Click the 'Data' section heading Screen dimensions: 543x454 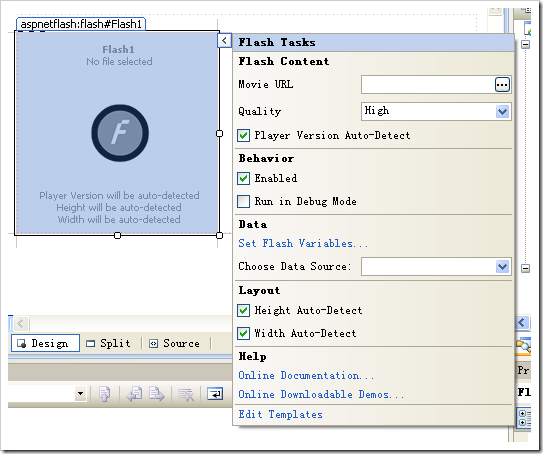pos(253,224)
